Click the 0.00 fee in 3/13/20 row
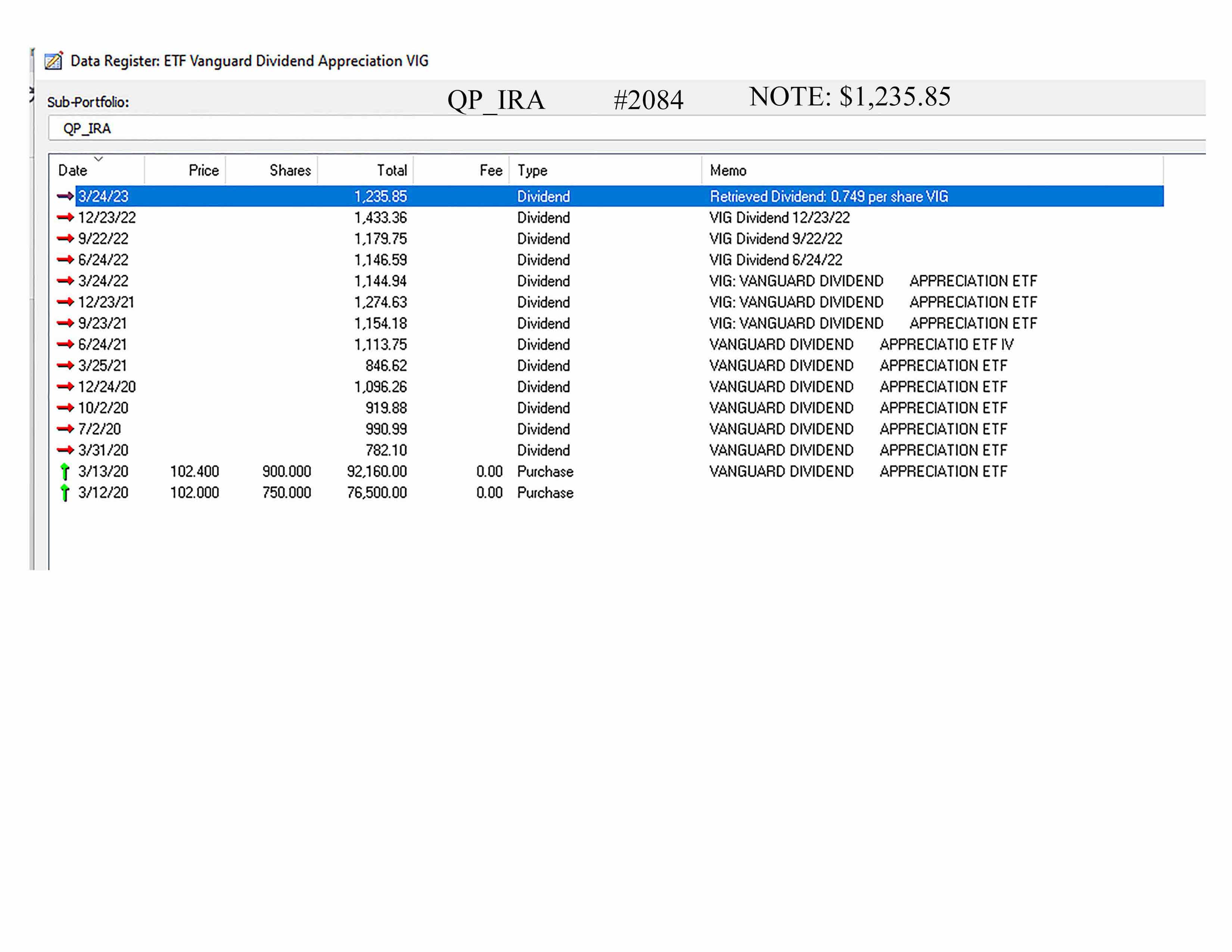Viewport: 1232px width, 952px height. point(489,472)
